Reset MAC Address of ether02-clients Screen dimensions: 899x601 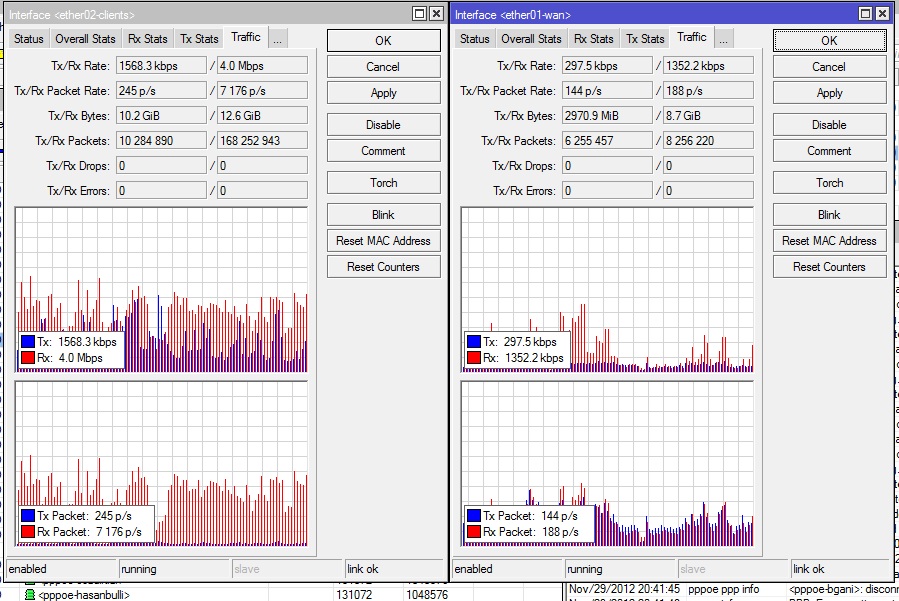[x=384, y=241]
